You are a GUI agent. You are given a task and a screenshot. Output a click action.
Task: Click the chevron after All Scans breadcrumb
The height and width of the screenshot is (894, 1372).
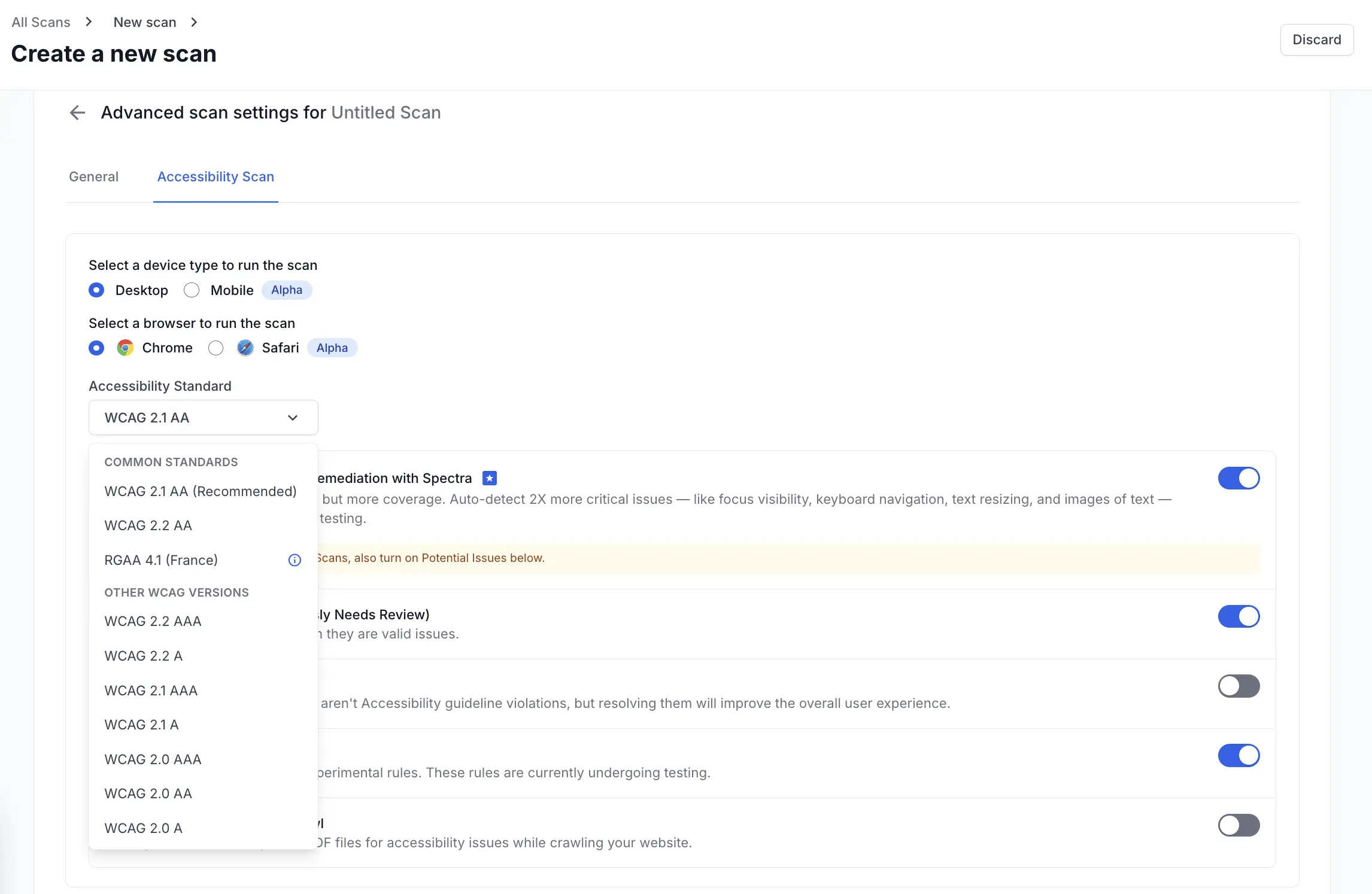pyautogui.click(x=89, y=22)
